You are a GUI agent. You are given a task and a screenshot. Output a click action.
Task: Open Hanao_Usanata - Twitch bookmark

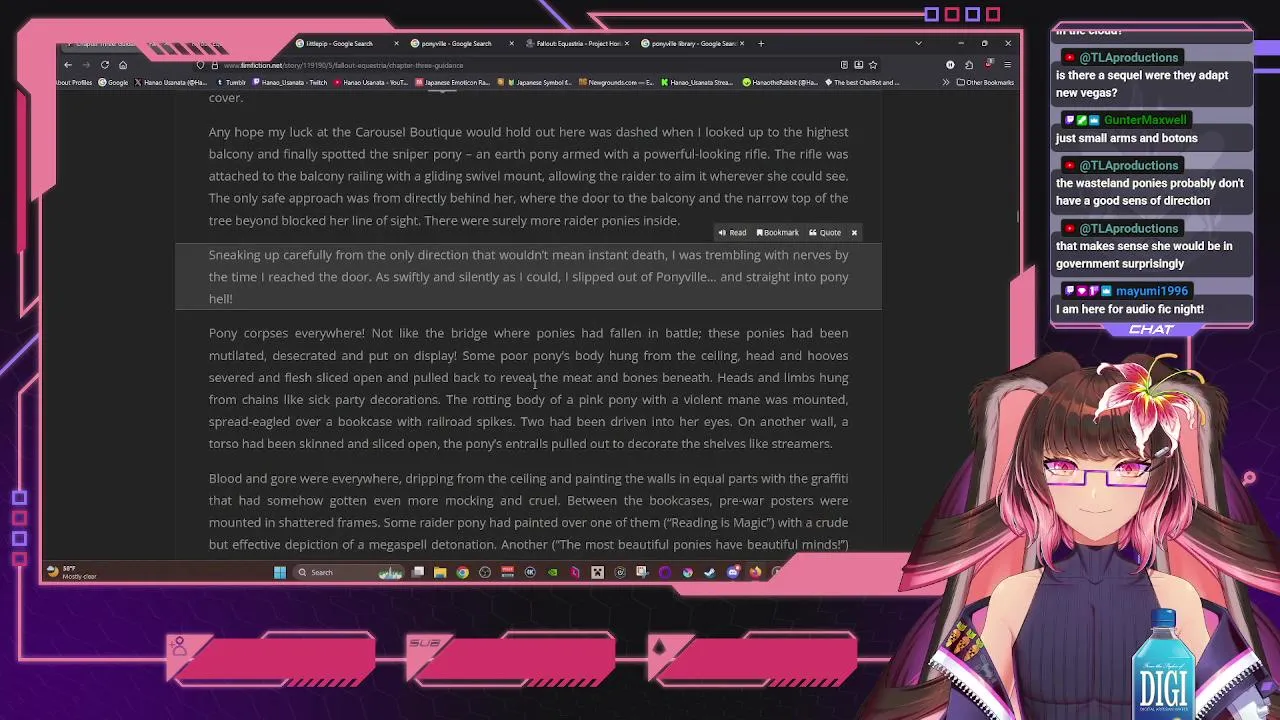tap(290, 82)
